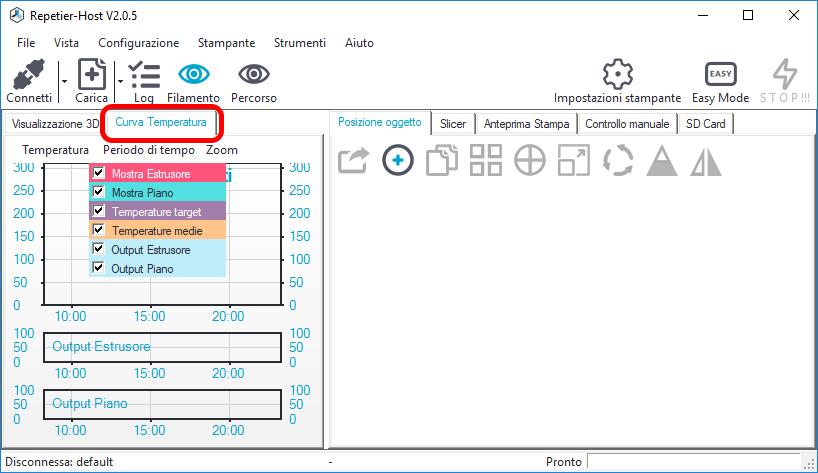
Task: Open the Controllo manuale tab
Action: click(627, 124)
